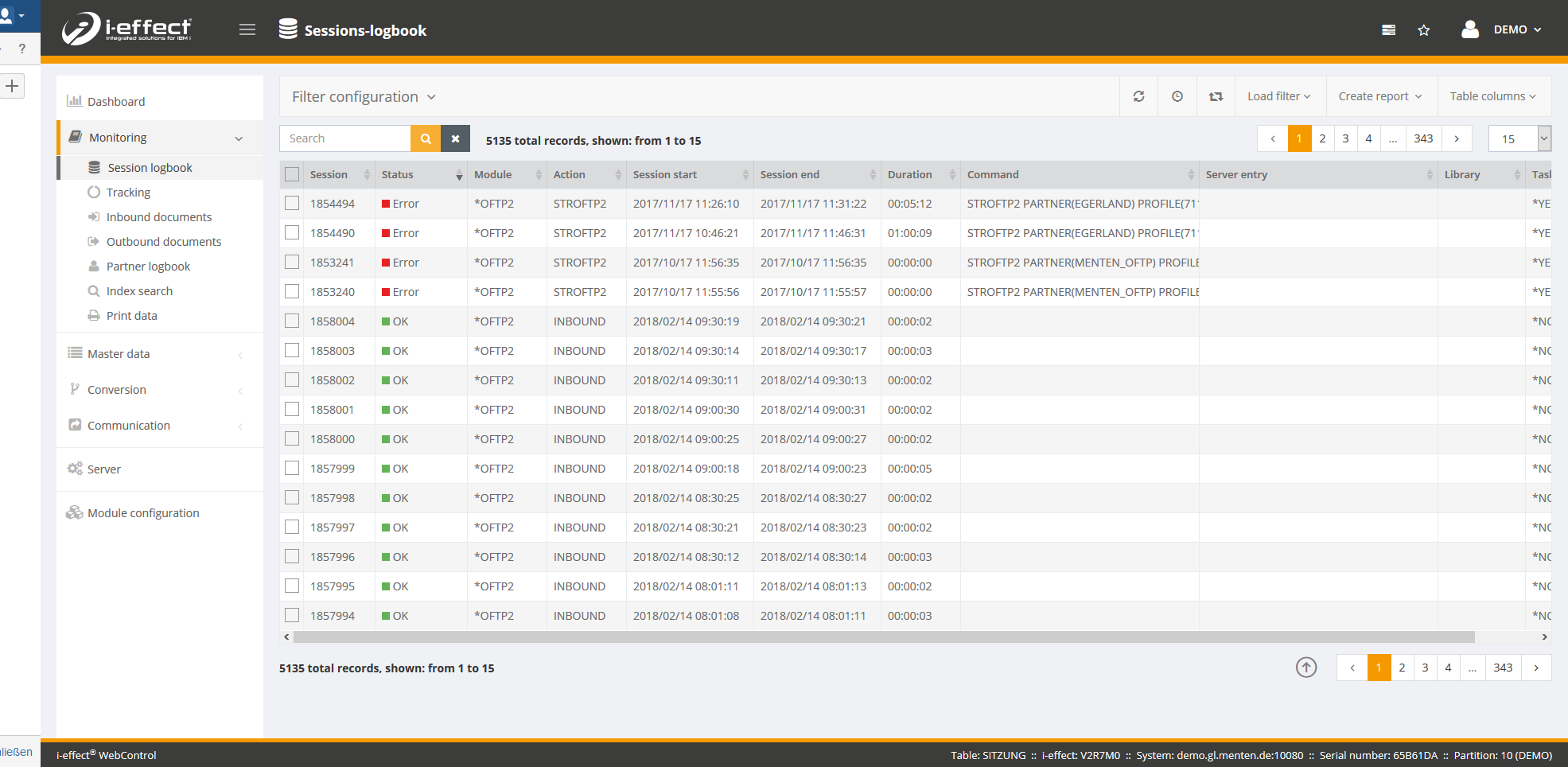Screen dimensions: 1568x767
Task: Expand the Filter configuration panel
Action: (x=364, y=97)
